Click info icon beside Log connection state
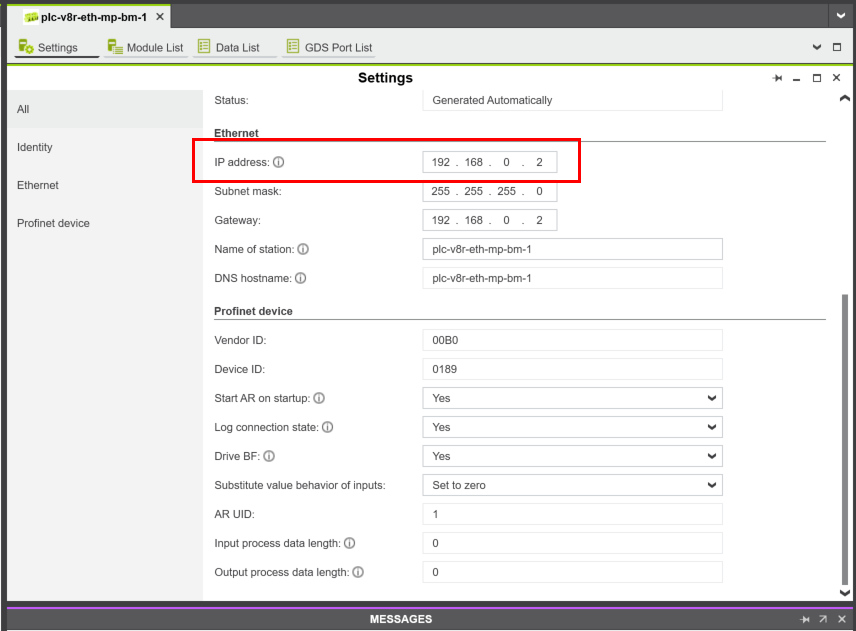This screenshot has height=631, width=856. [327, 427]
